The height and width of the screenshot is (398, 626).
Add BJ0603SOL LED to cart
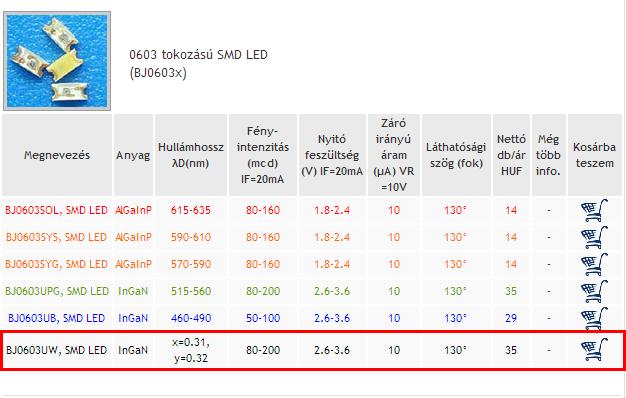594,210
